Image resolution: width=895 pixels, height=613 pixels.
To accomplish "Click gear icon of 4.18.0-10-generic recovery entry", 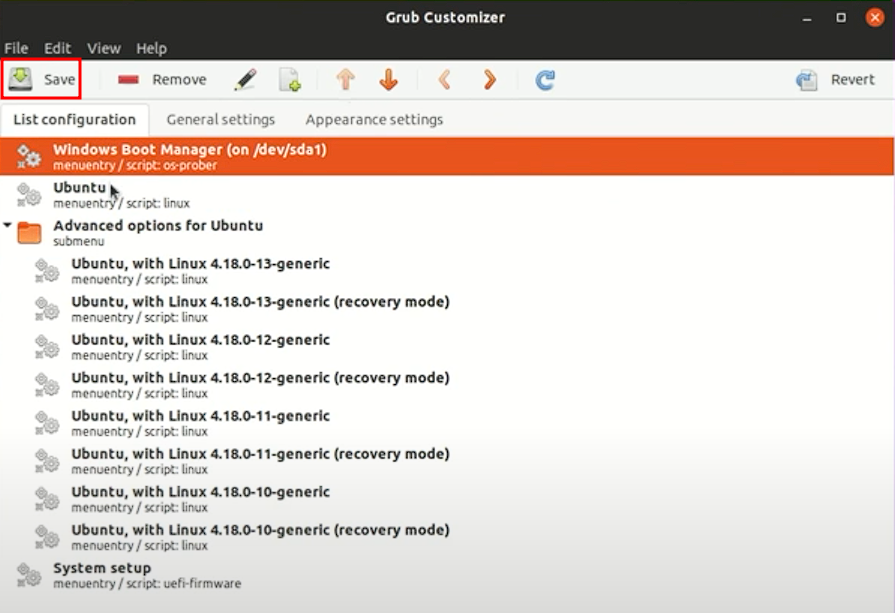I will click(x=47, y=537).
